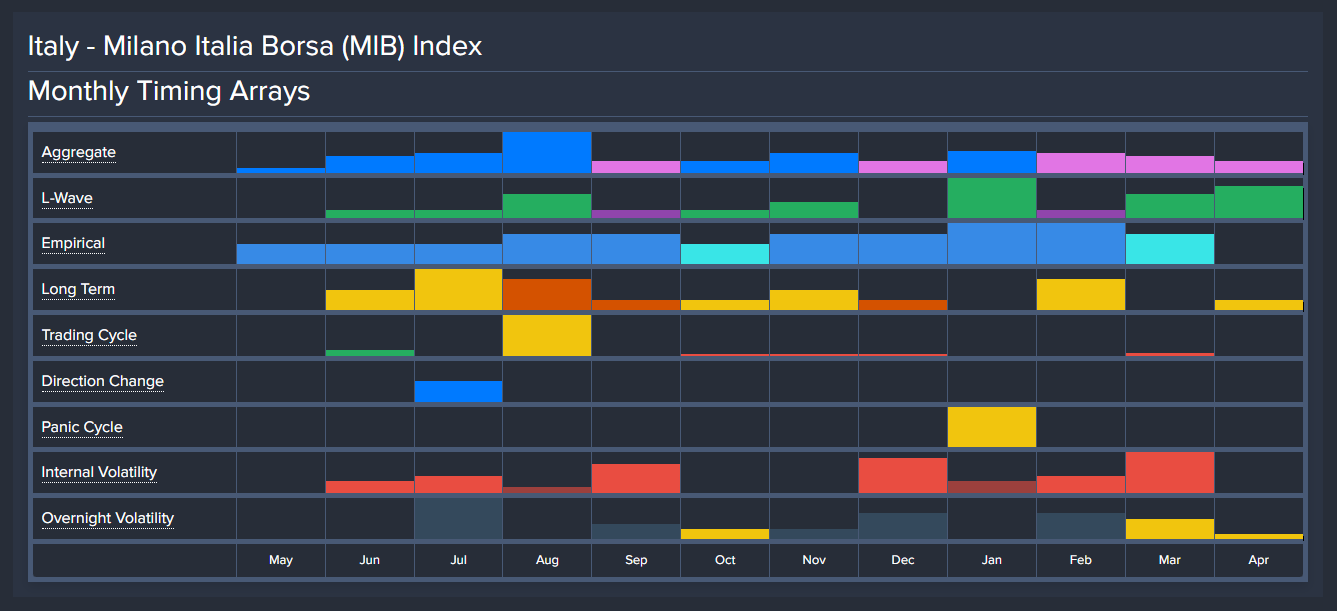Select the blue Empirical bar for May
This screenshot has width=1337, height=611.
point(281,254)
